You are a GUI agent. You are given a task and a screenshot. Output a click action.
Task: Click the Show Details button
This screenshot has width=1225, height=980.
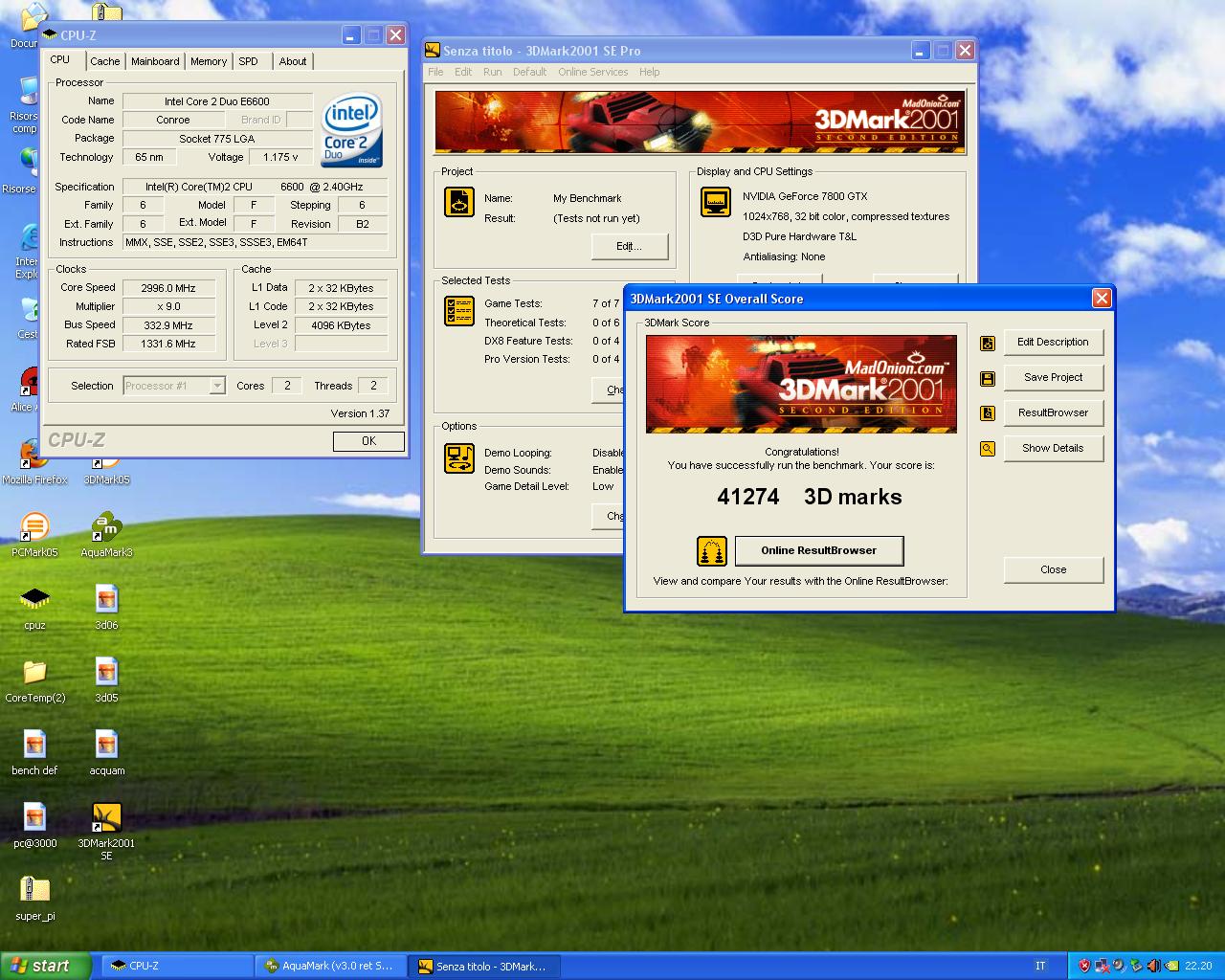1053,449
